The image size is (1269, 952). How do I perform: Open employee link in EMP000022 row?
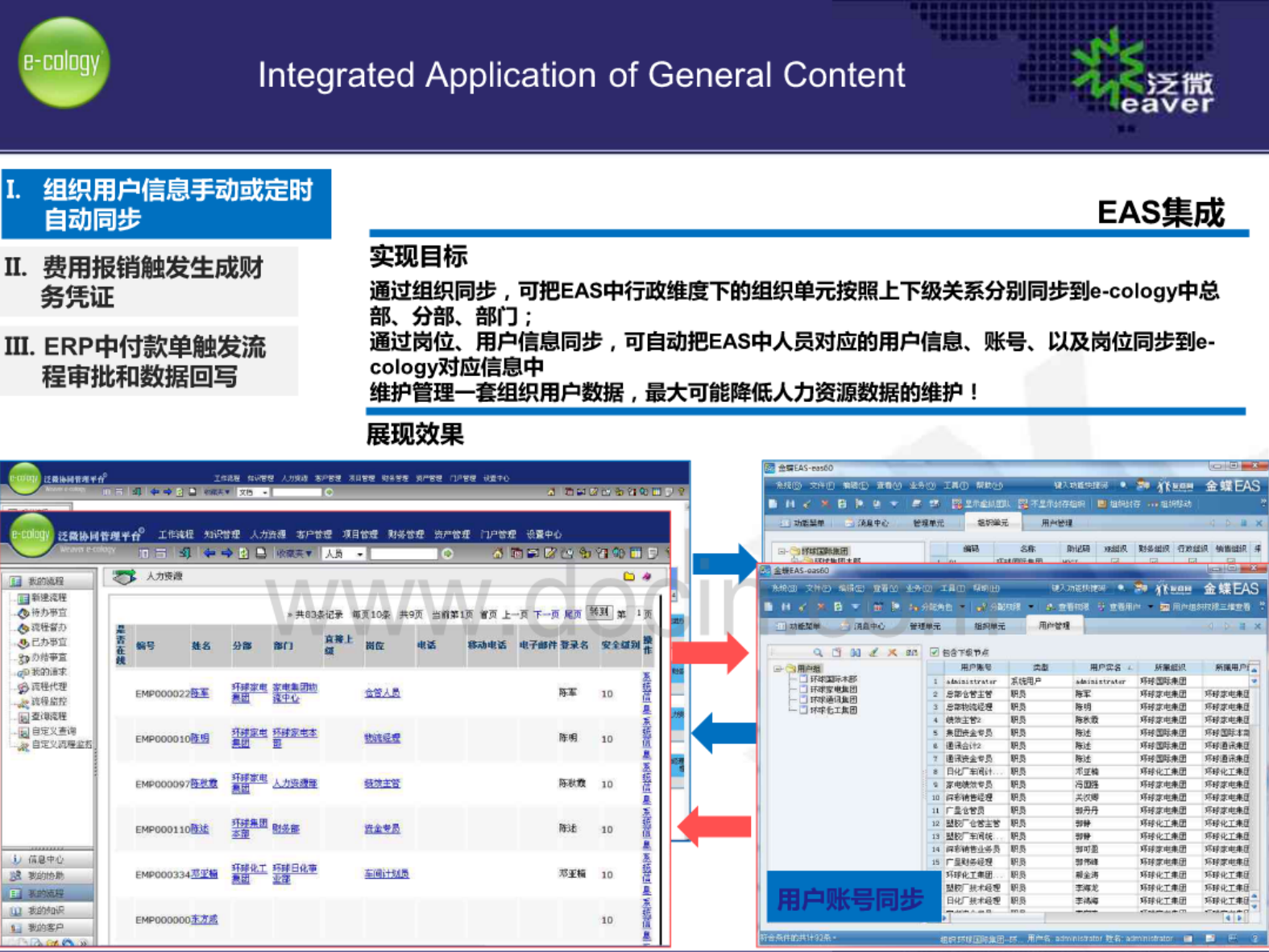[199, 693]
